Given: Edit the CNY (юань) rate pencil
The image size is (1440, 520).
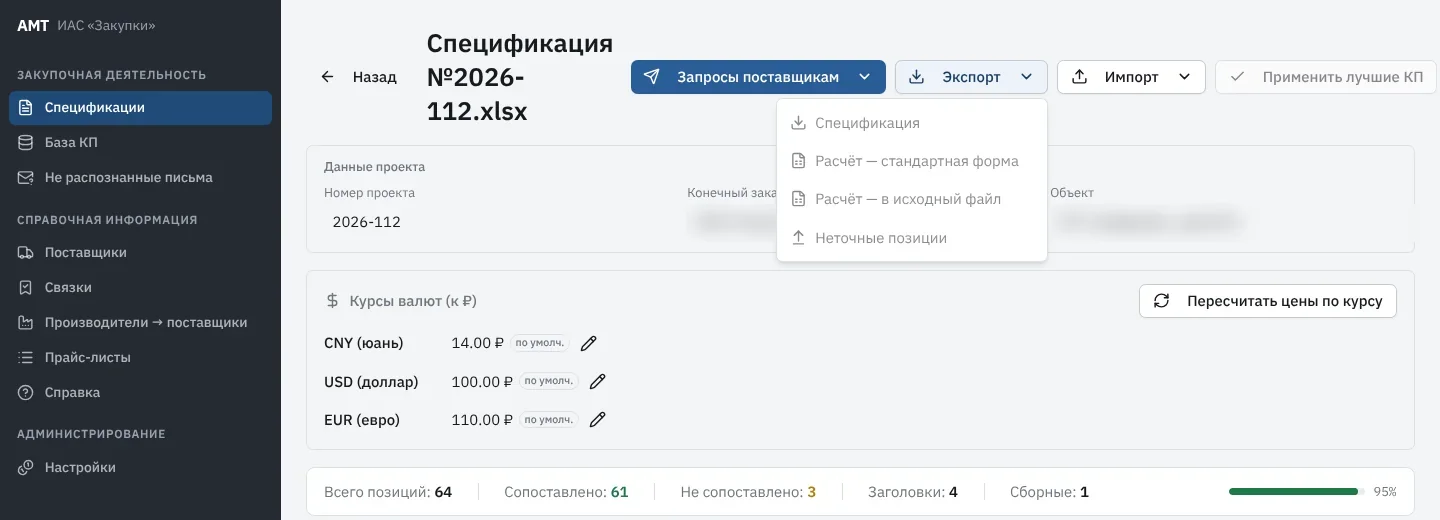Looking at the screenshot, I should coord(589,343).
